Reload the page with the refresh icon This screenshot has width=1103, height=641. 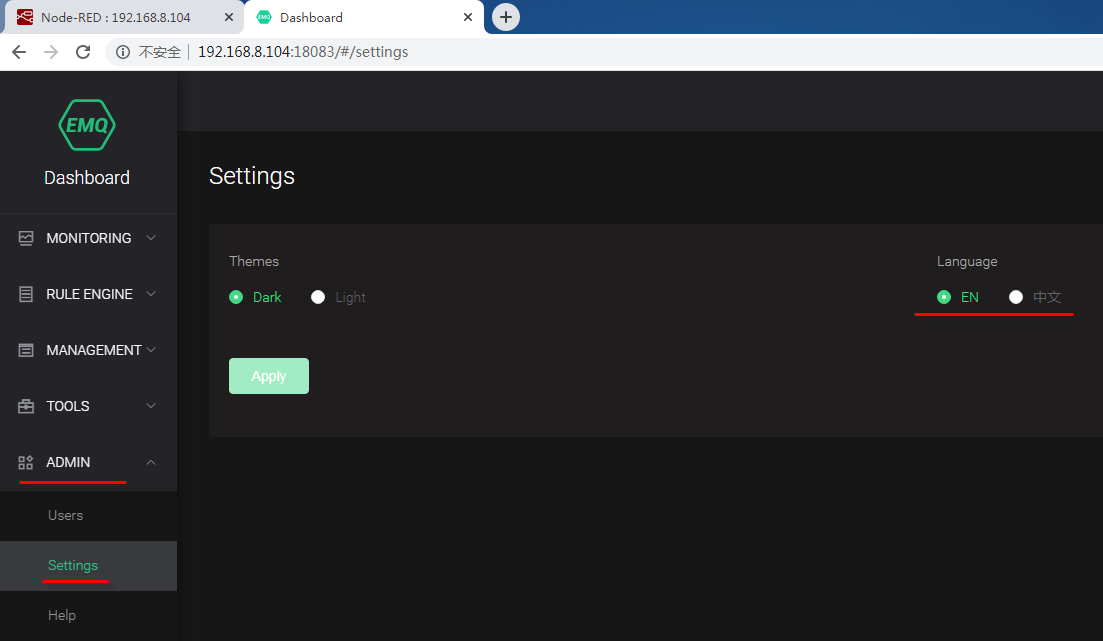83,51
